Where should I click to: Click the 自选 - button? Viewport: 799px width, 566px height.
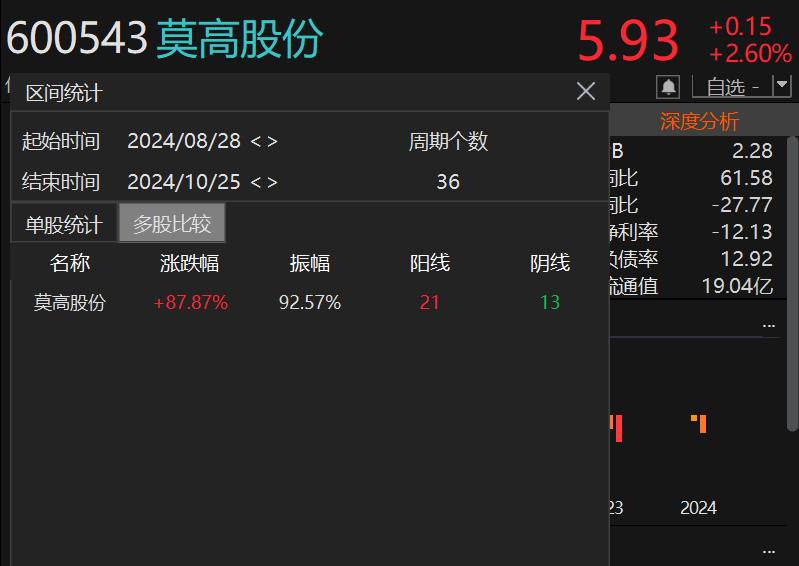[x=732, y=87]
